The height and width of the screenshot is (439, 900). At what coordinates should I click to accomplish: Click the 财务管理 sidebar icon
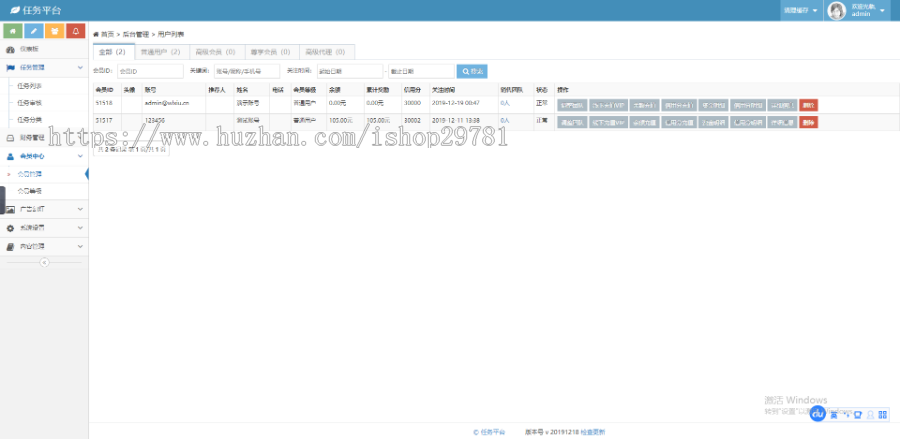10,138
